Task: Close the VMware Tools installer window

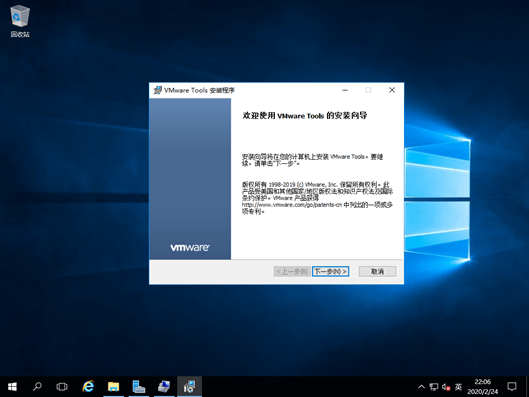Action: coord(392,90)
